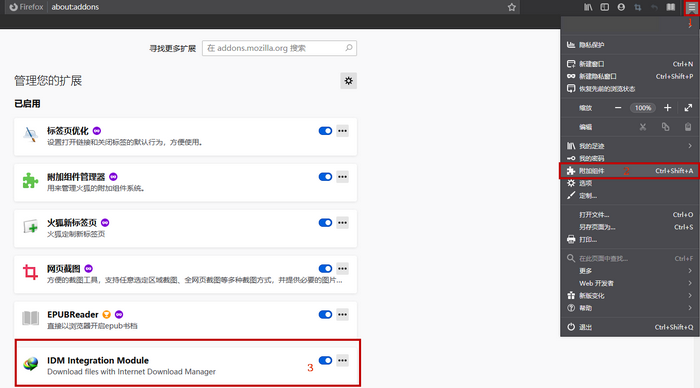Select 附加组件 in the menu
The height and width of the screenshot is (388, 700).
point(629,171)
